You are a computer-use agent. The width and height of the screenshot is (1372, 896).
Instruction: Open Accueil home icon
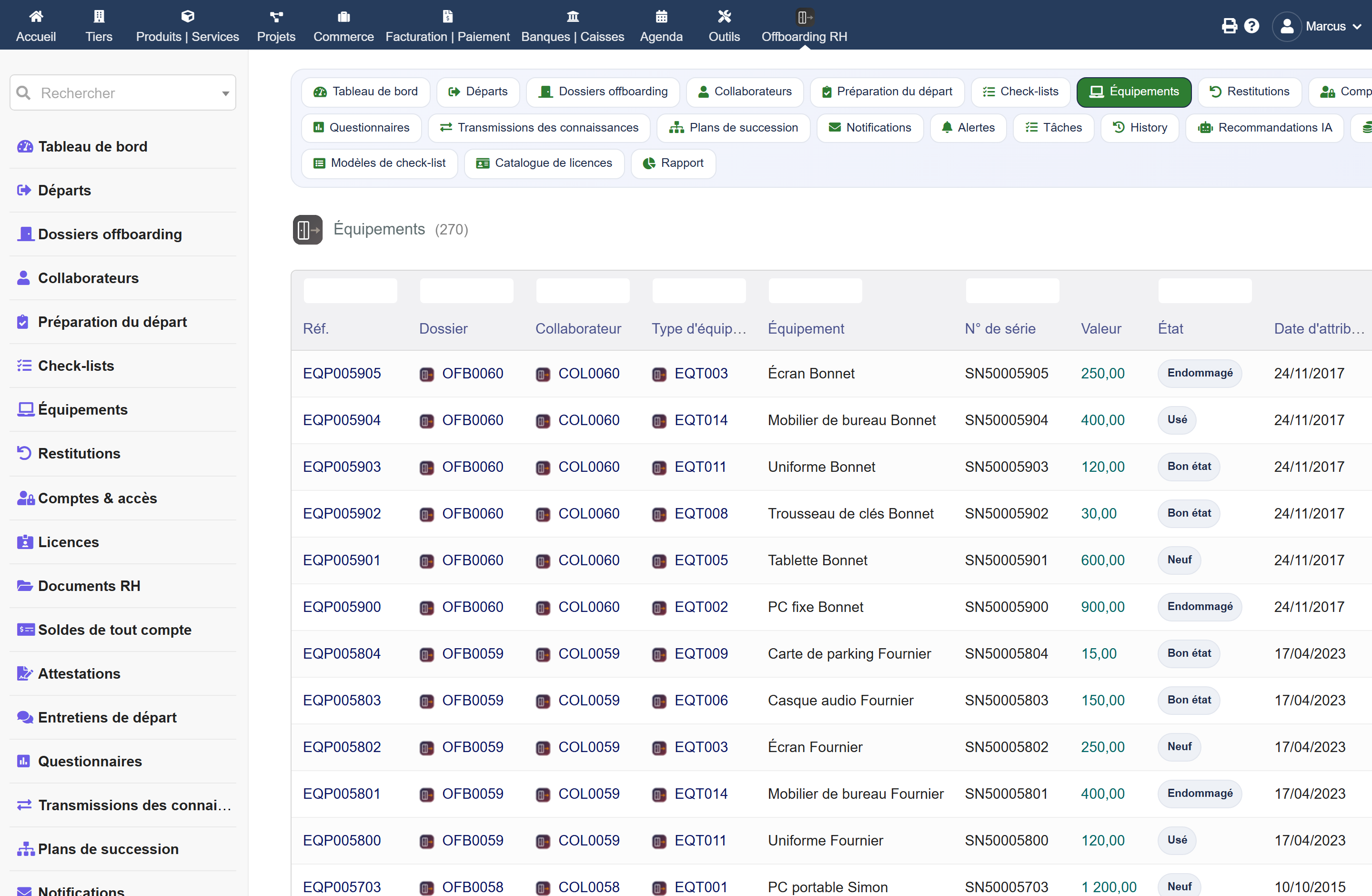pos(36,16)
